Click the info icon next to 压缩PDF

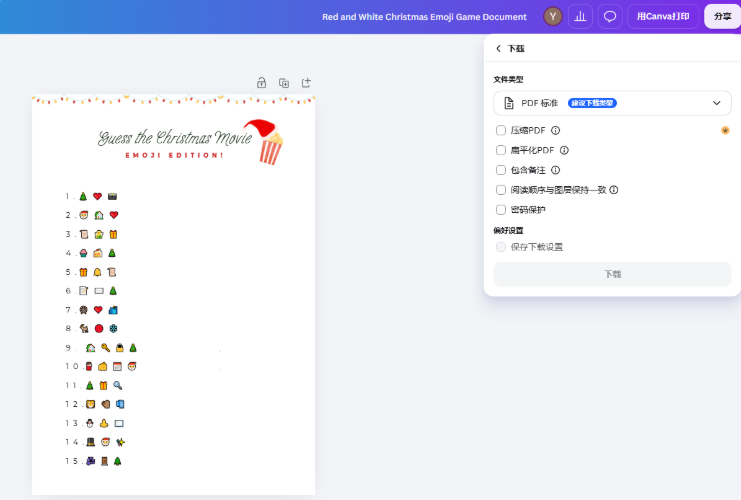[x=556, y=130]
